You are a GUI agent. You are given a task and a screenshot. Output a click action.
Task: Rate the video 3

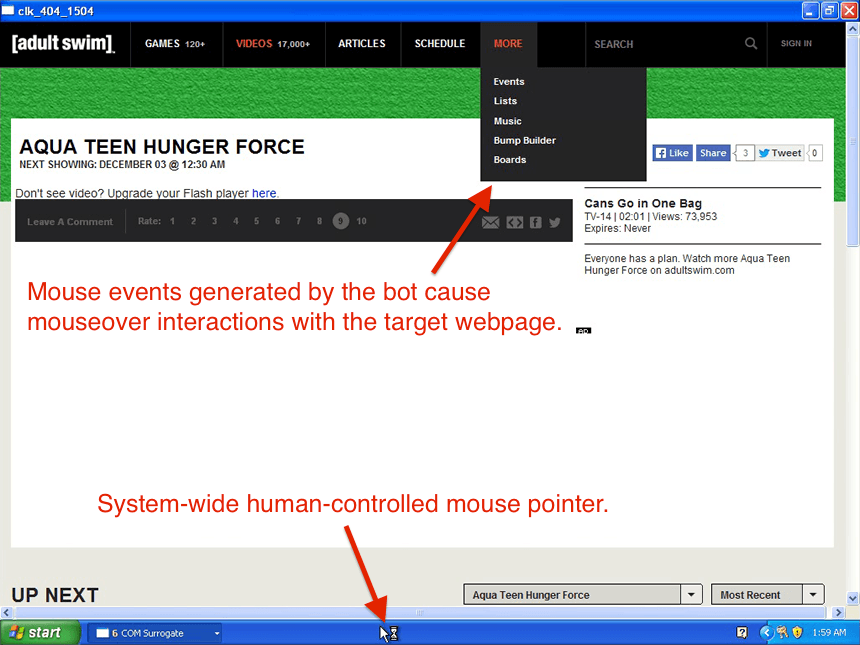pyautogui.click(x=214, y=221)
